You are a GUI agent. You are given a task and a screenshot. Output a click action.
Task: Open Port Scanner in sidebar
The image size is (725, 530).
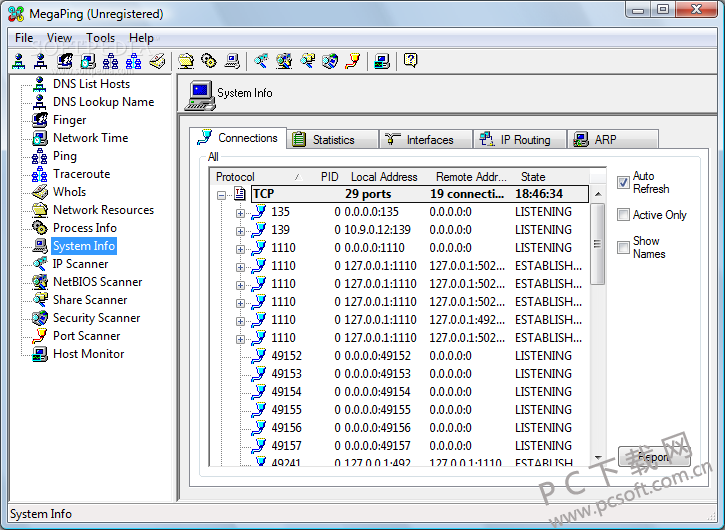click(x=86, y=336)
